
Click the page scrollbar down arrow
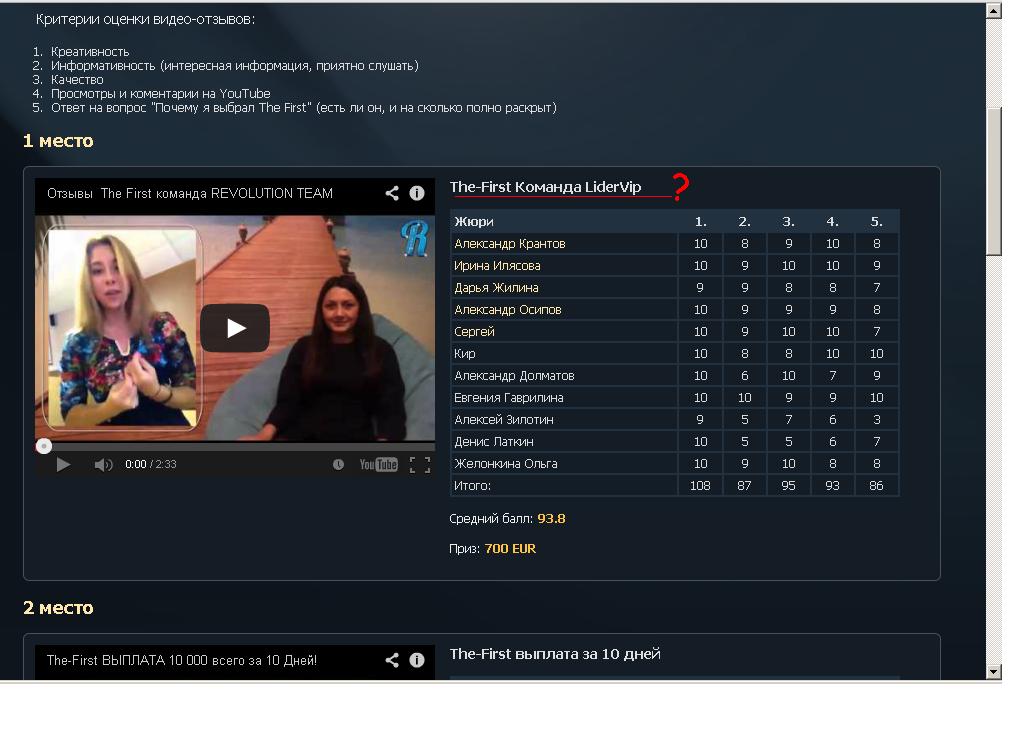(993, 671)
